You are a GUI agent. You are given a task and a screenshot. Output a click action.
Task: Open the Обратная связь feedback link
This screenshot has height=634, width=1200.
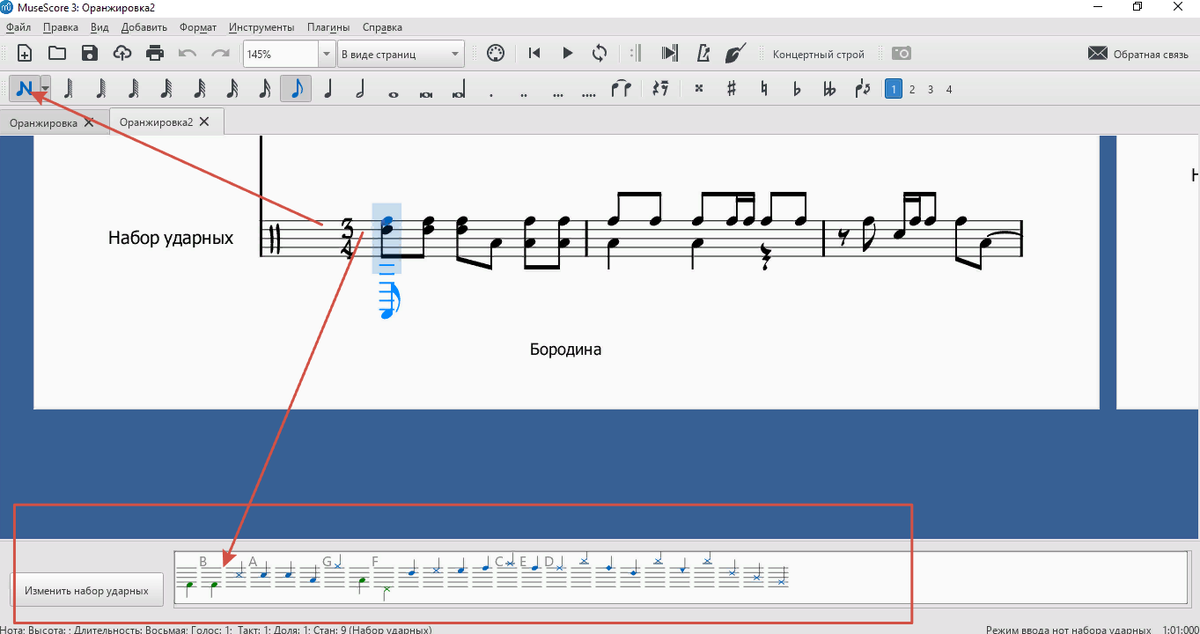click(x=1137, y=54)
